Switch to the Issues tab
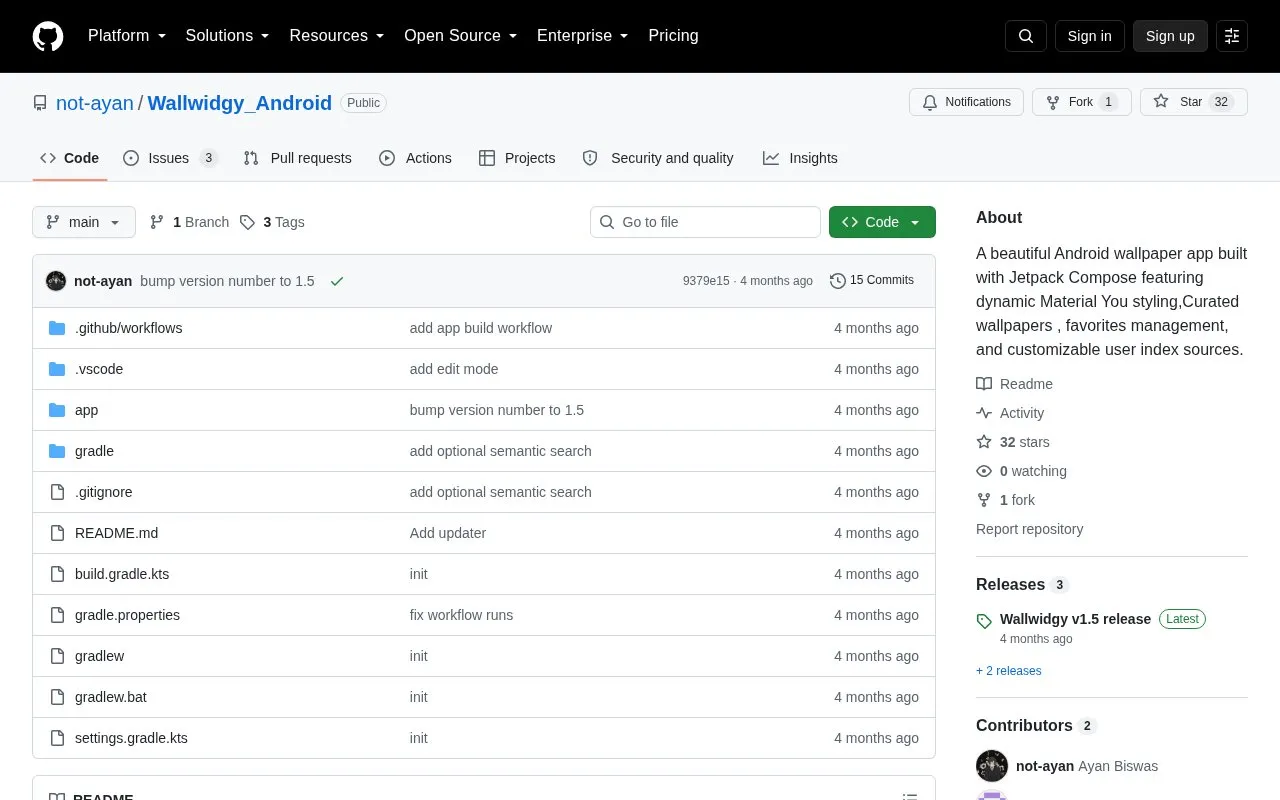Viewport: 1280px width, 800px height. click(x=170, y=158)
